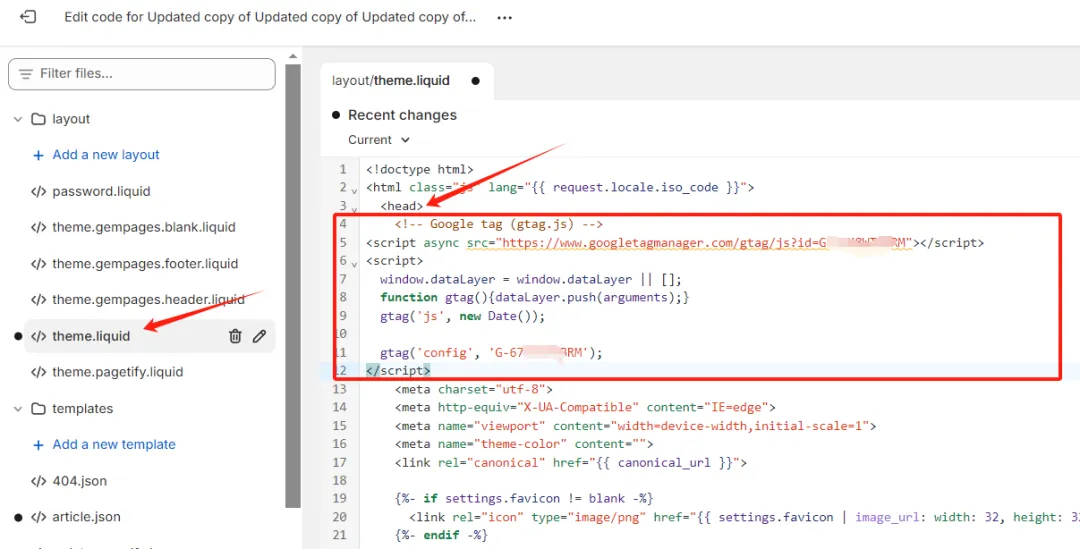Screen dimensions: 1080x549
Task: Open theme.gempages.header.liquid file
Action: click(148, 300)
